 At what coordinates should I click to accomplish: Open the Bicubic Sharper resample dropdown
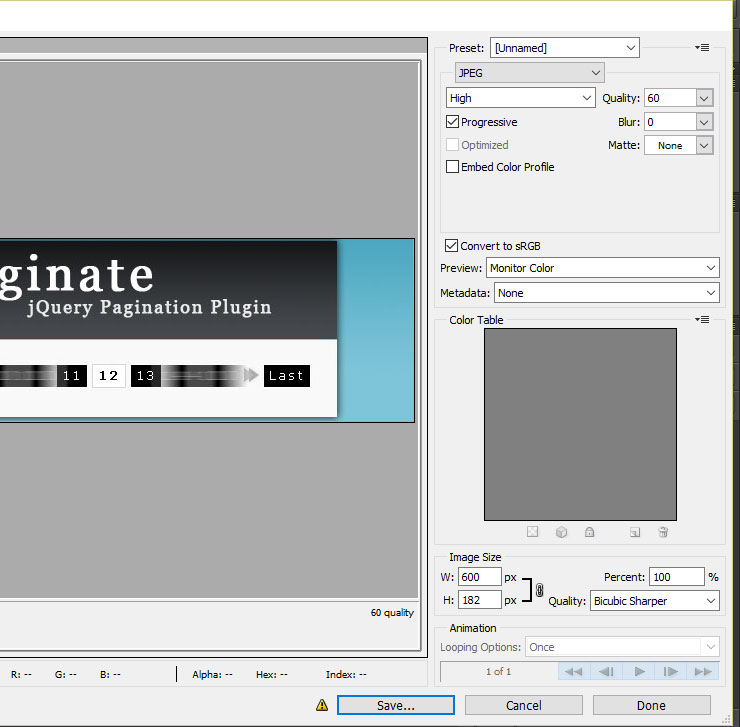pyautogui.click(x=655, y=601)
